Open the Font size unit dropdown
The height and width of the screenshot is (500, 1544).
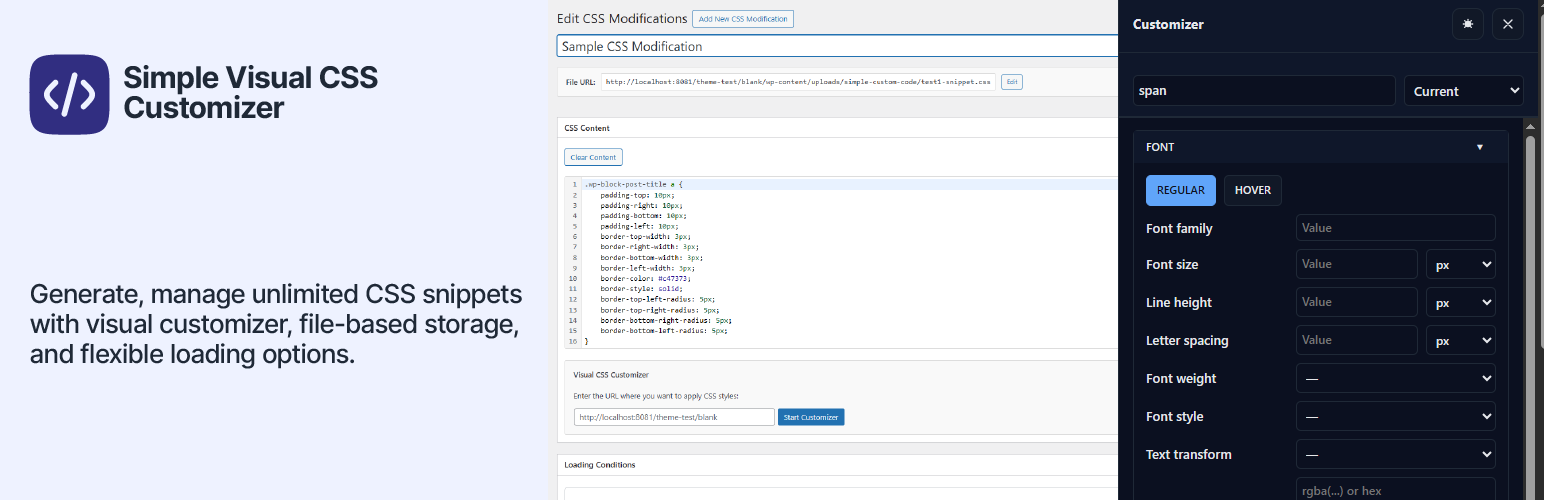click(1461, 265)
